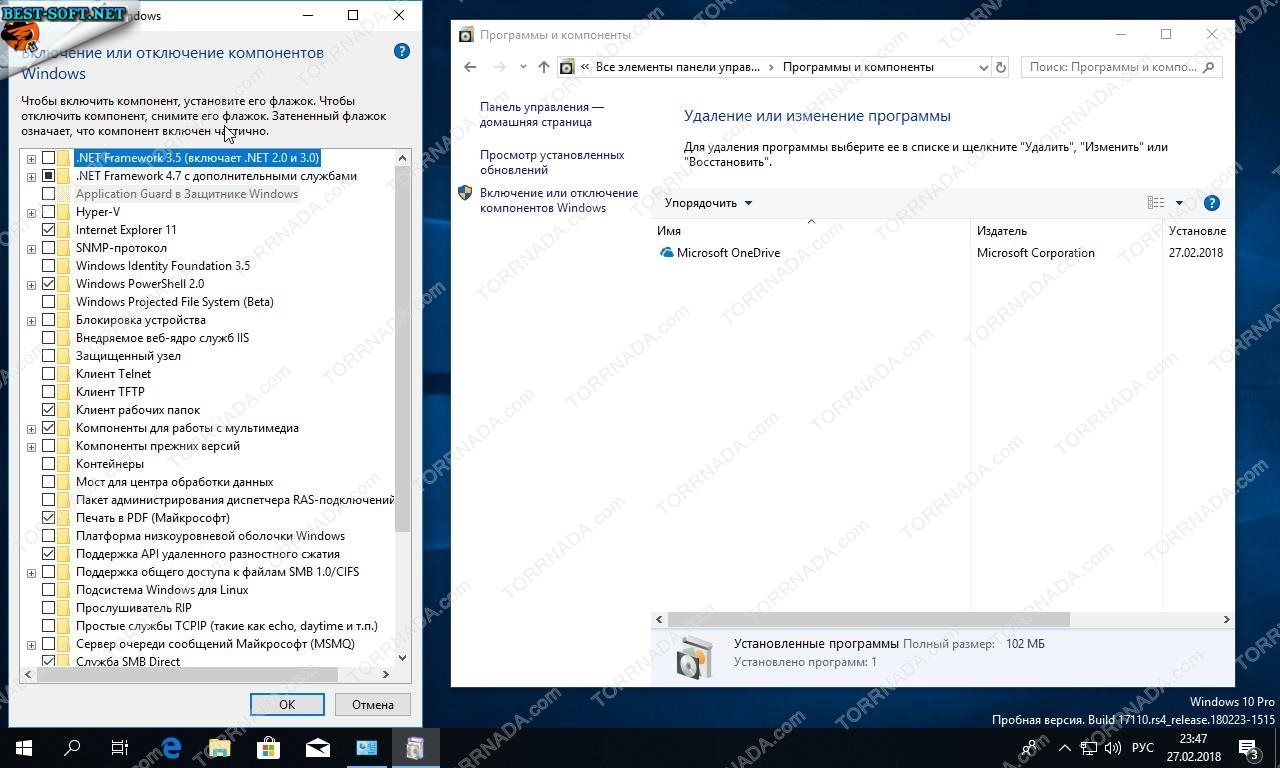
Task: Change the view layout icon in programs list
Action: click(1156, 203)
